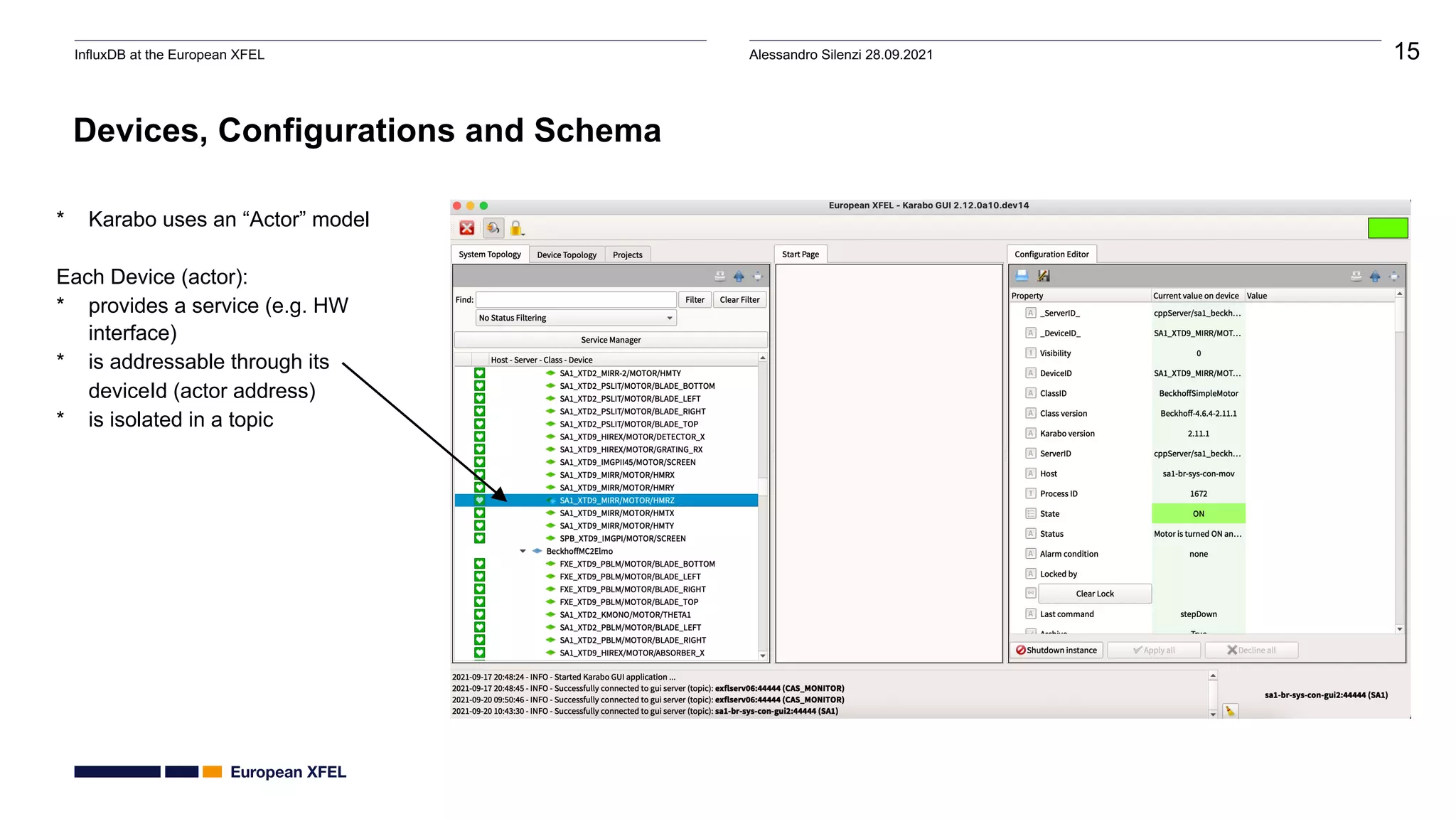This screenshot has height=819, width=1456.
Task: Click heart status icon for SA1_XTD2_MIRR-2/MOTOR/HMTY
Action: [x=480, y=373]
